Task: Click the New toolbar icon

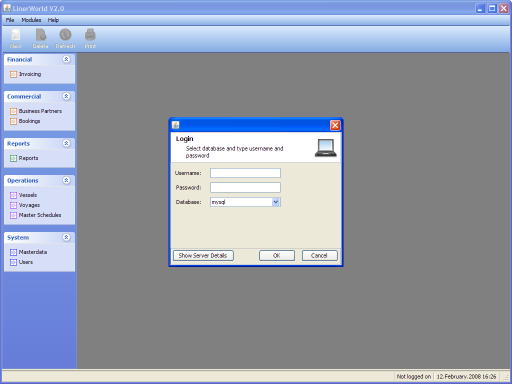Action: point(15,35)
